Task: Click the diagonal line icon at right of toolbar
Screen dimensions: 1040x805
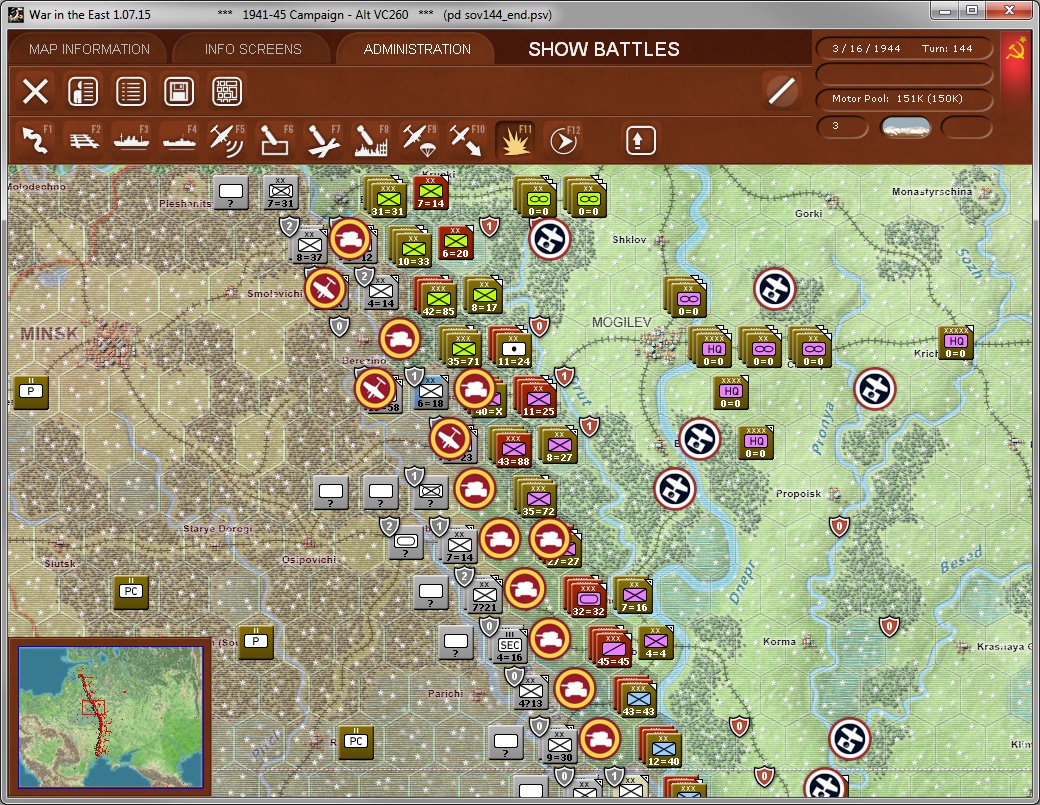Action: [781, 91]
